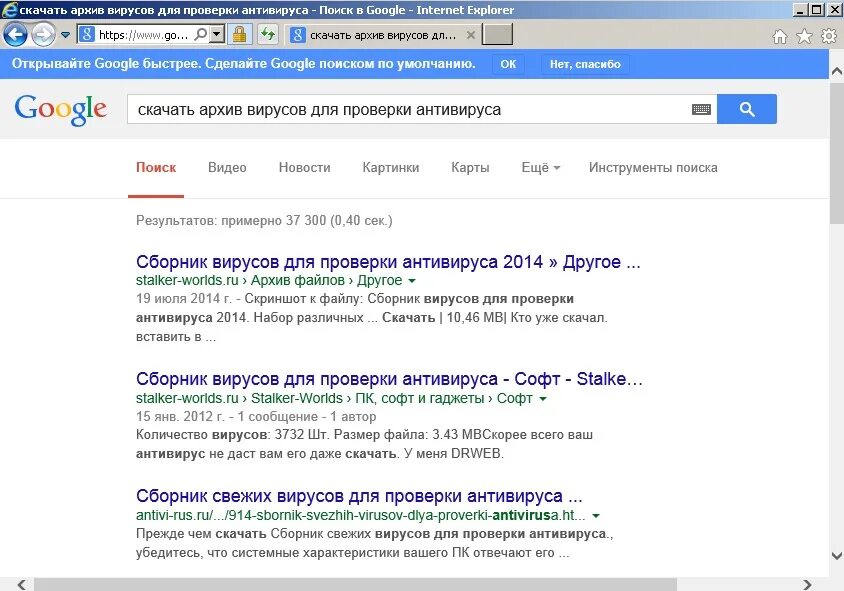
Task: Switch to the Картинки tab
Action: point(391,167)
